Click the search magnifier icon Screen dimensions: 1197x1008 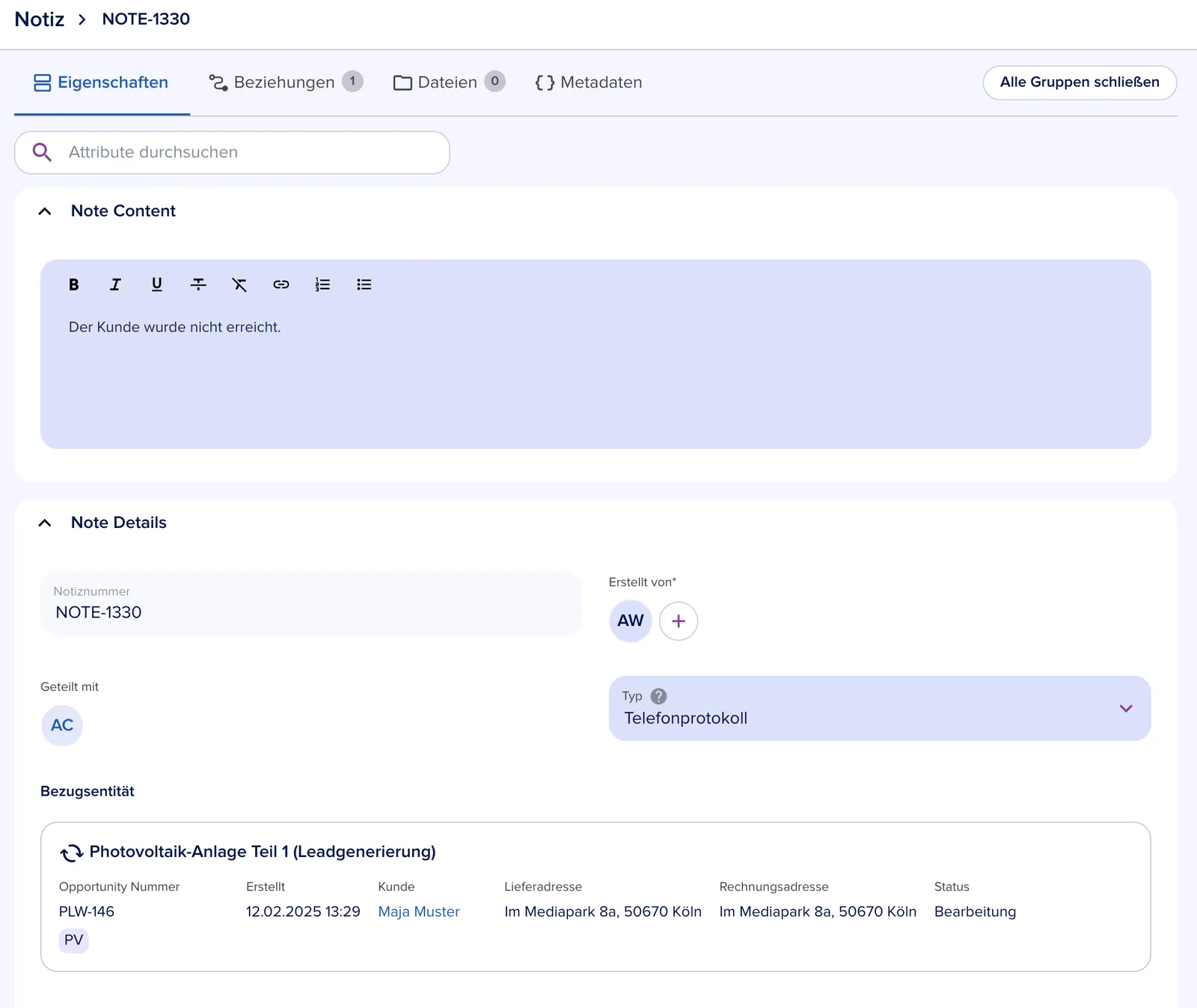coord(42,153)
